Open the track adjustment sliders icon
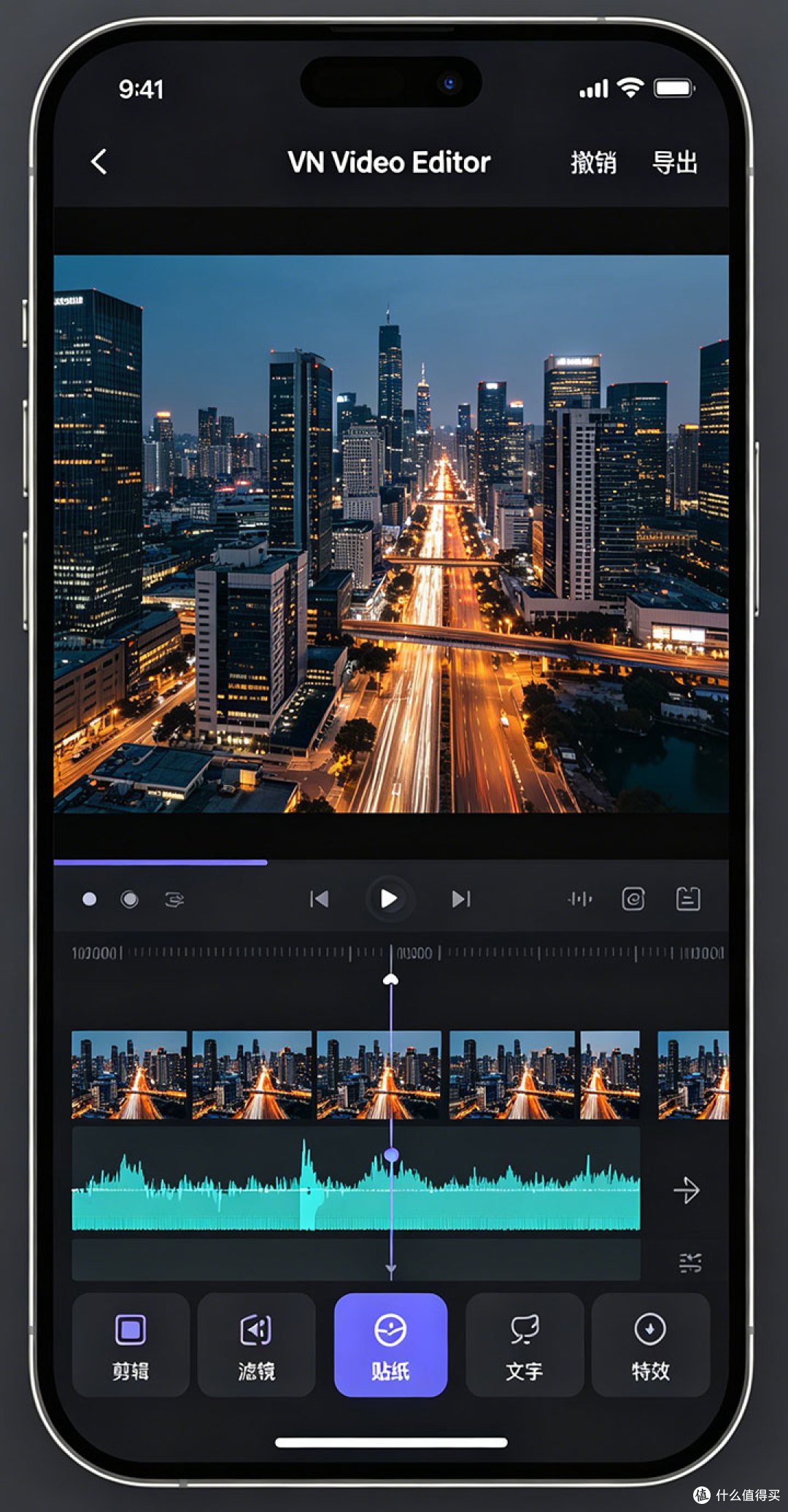The width and height of the screenshot is (788, 1512). click(690, 1262)
